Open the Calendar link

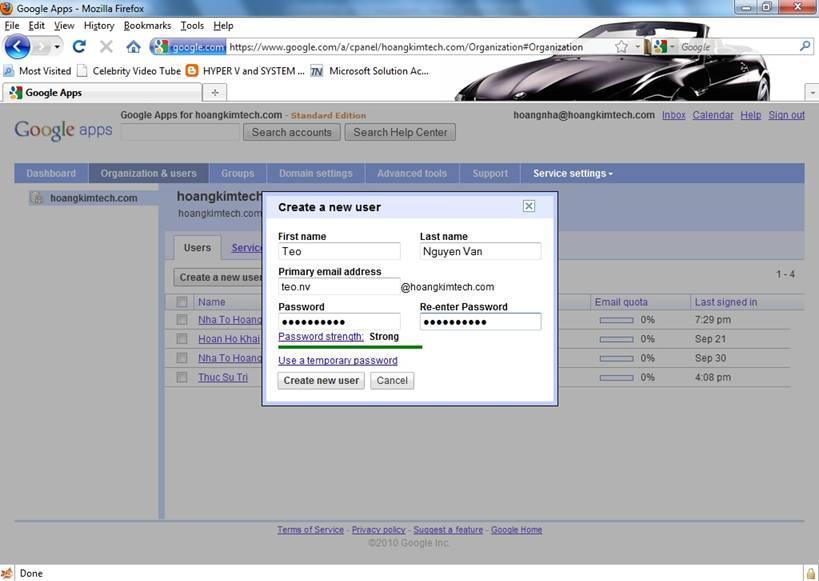tap(713, 115)
